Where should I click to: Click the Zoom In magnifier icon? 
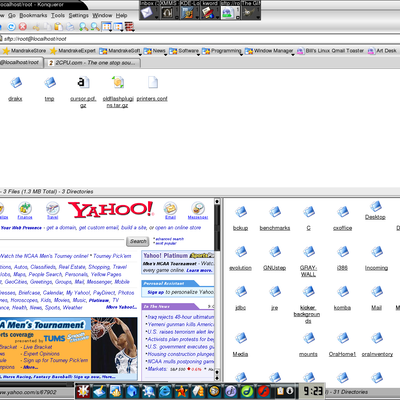pos(83,27)
